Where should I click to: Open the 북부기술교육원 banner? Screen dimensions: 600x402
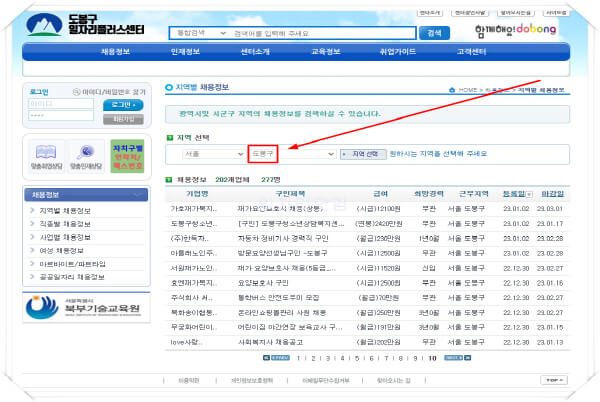86,308
